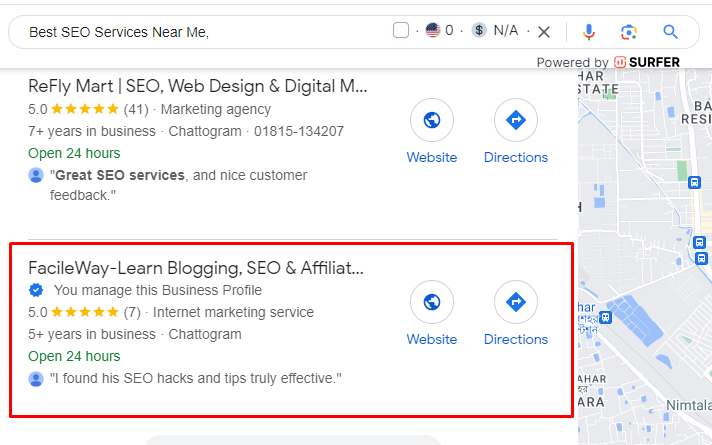Click the ReFly Mart (41) reviews count
This screenshot has width=712, height=445.
pyautogui.click(x=136, y=109)
